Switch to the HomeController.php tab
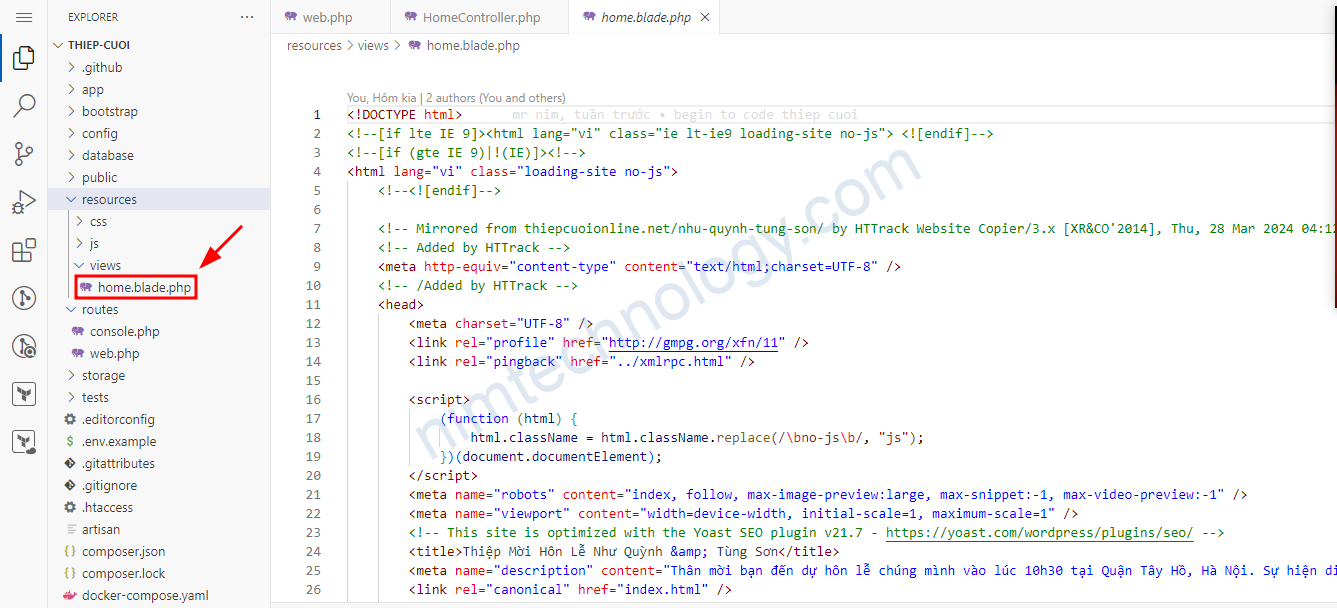Screen dimensions: 1337x608 [x=481, y=17]
